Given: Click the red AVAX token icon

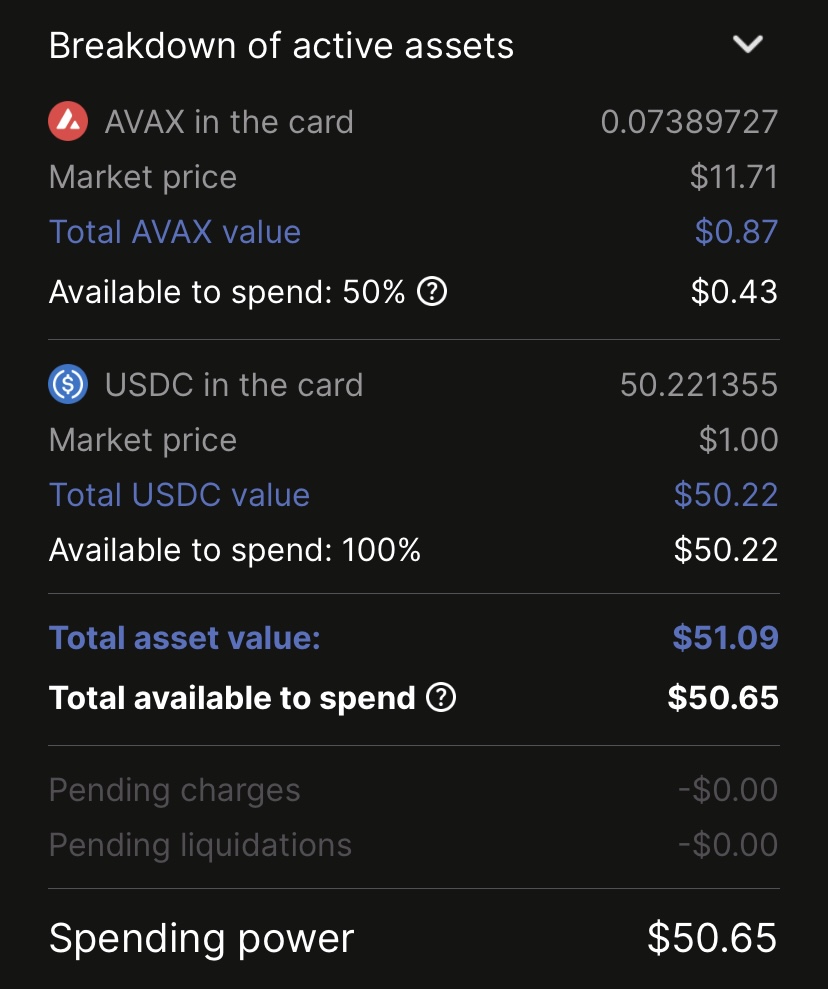Looking at the screenshot, I should (x=68, y=122).
